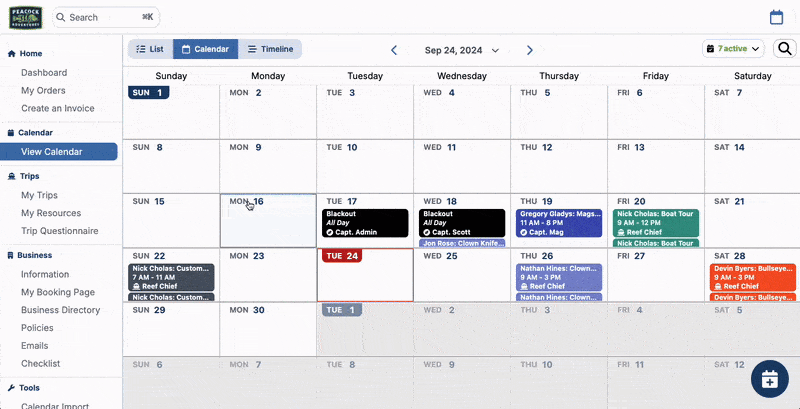Open the magnifier search button beside active filter
The height and width of the screenshot is (409, 800).
[x=784, y=49]
